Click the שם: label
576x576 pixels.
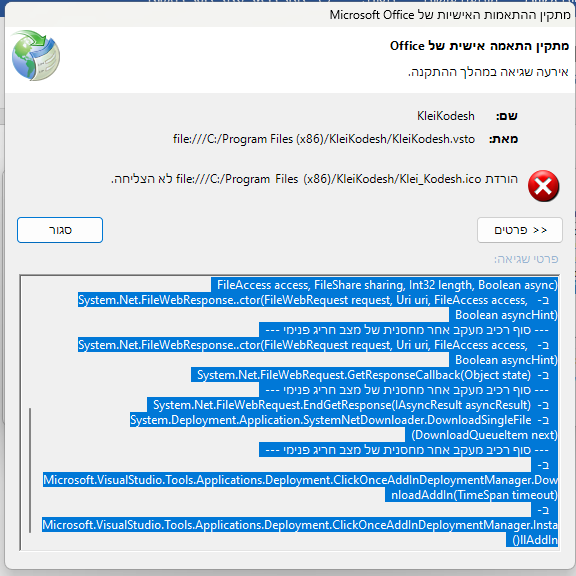point(507,116)
